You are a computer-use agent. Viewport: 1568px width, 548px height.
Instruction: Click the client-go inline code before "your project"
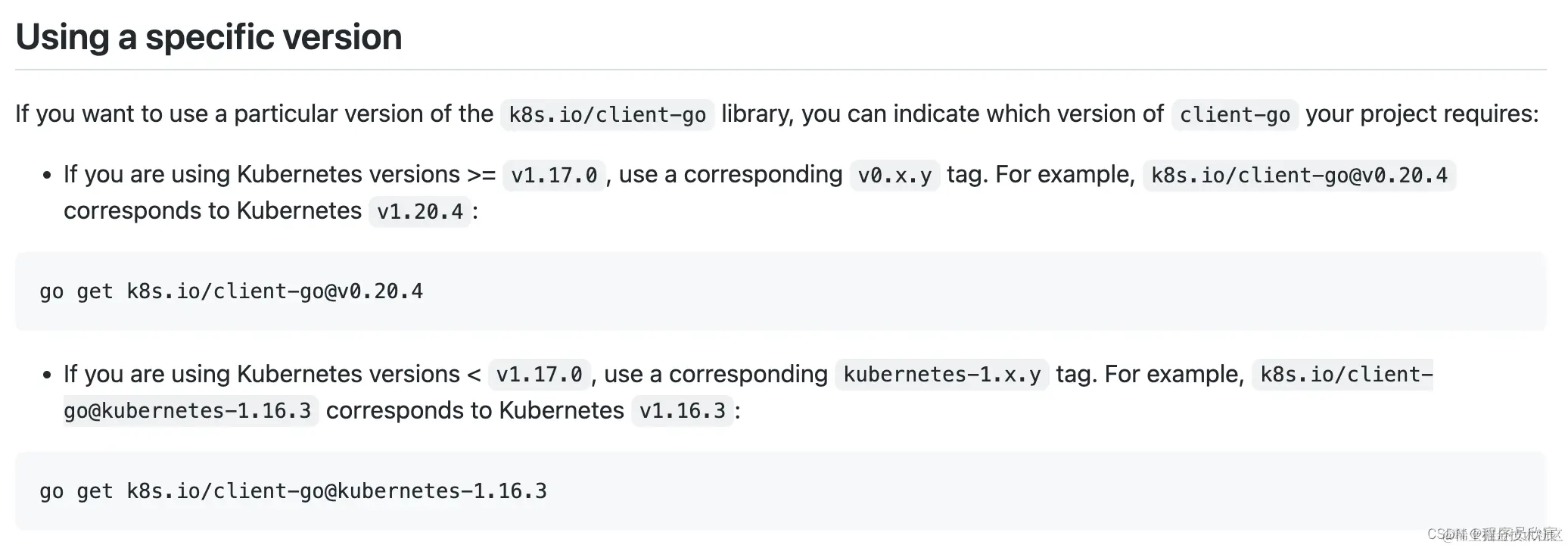coord(1234,114)
